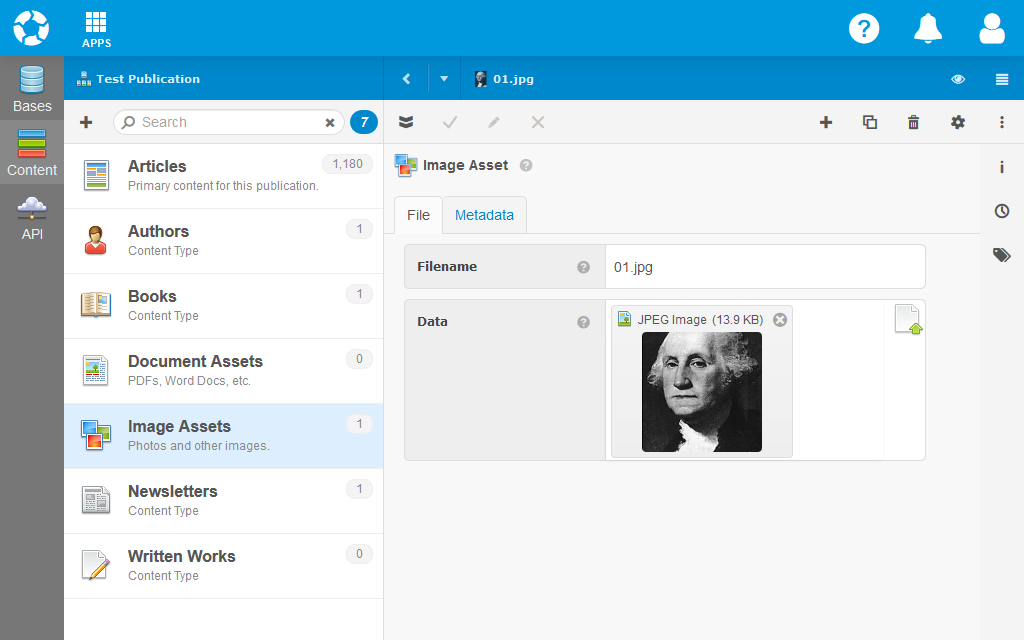Open the vertical three-dot more menu
Viewport: 1024px width, 640px height.
1002,122
